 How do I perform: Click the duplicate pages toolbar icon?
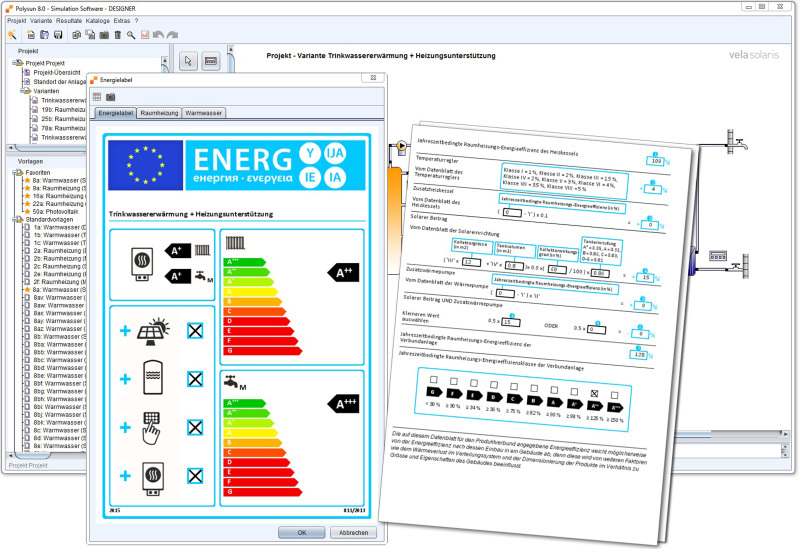pyautogui.click(x=90, y=35)
